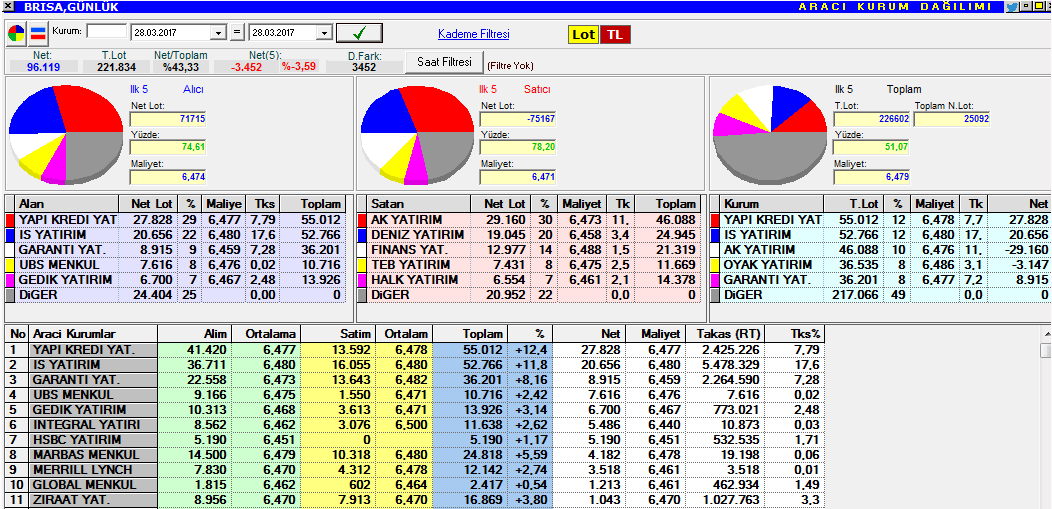Share via the Twitter bird icon

1011,7
